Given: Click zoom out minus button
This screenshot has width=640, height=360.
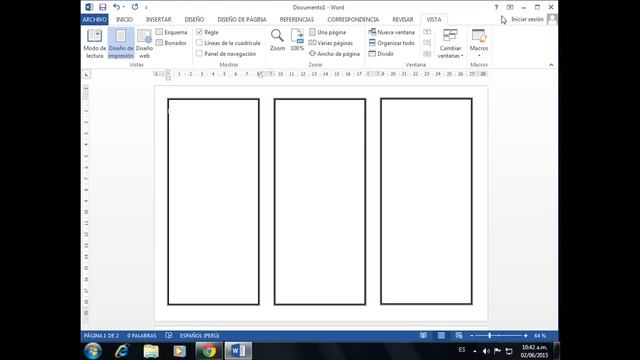Looking at the screenshot, I should tap(471, 336).
